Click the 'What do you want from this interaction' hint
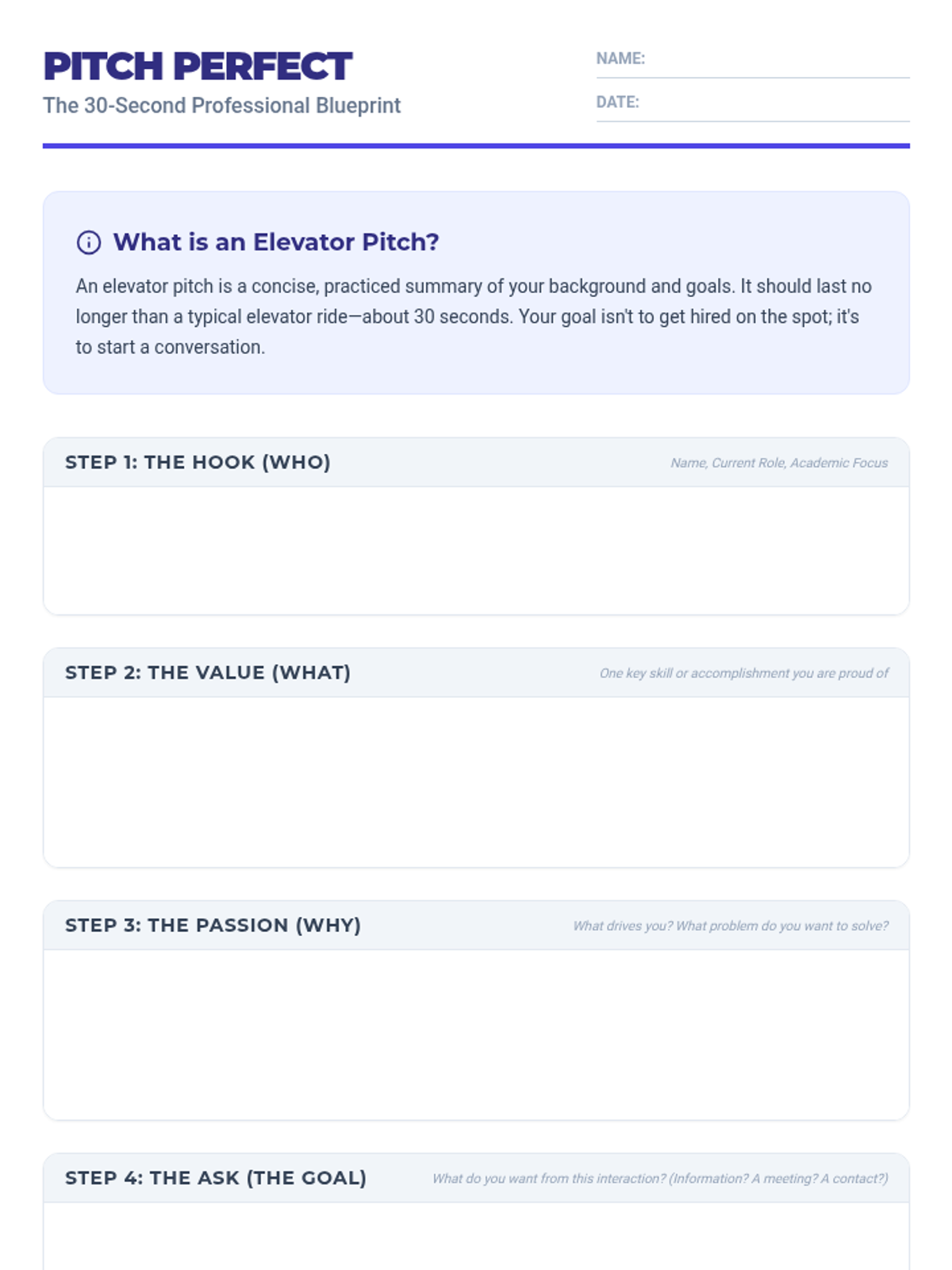The width and height of the screenshot is (952, 1270). (x=659, y=1178)
